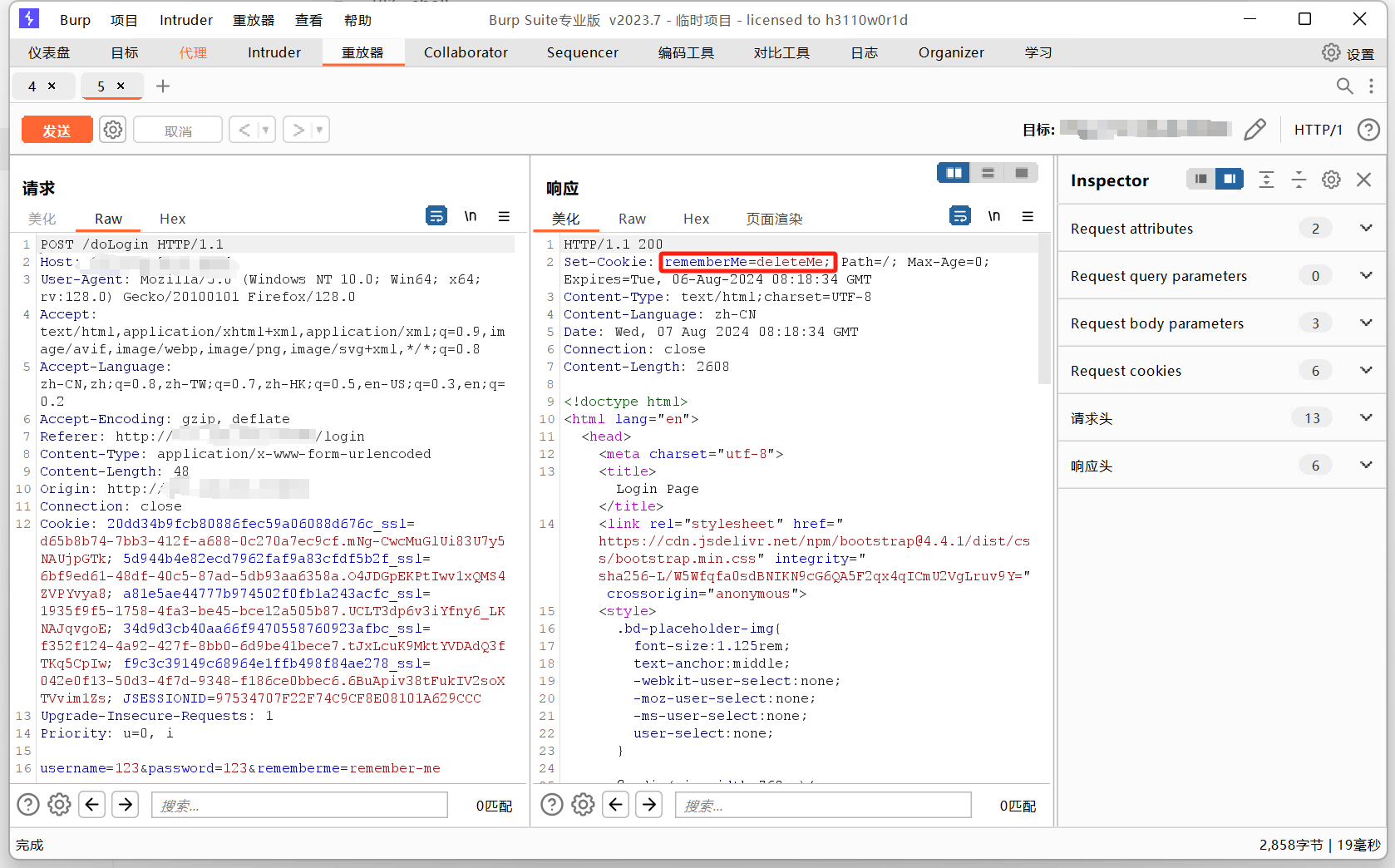Collapse all Inspector sections icon
The height and width of the screenshot is (868, 1395).
point(1299,180)
